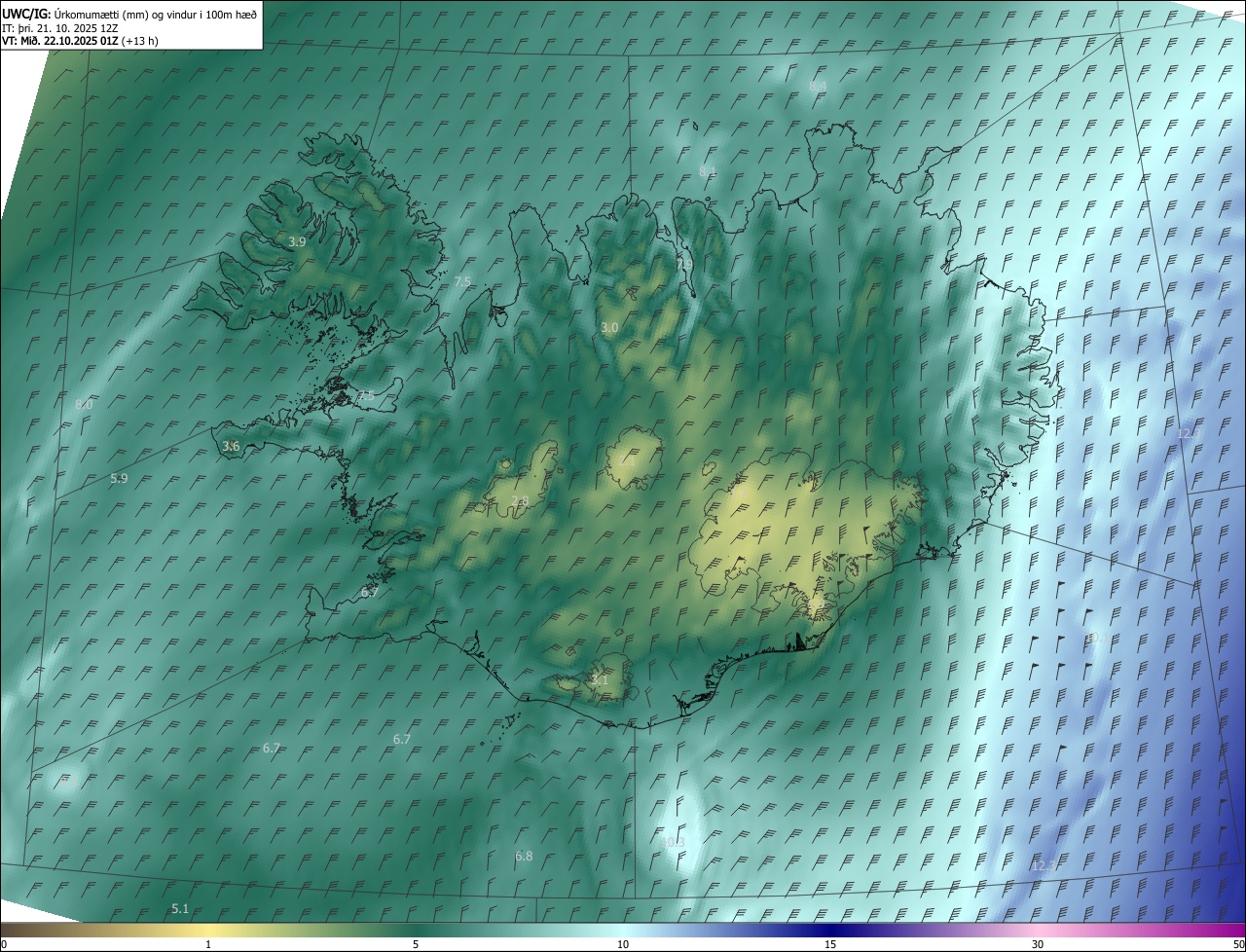Click the 8.0 value label on the map

[x=84, y=405]
